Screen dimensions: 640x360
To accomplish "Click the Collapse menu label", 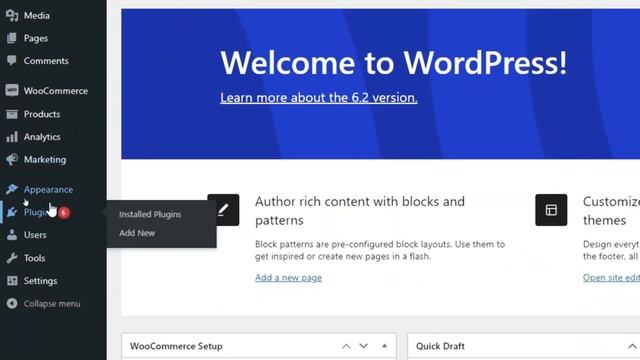I will (52, 304).
